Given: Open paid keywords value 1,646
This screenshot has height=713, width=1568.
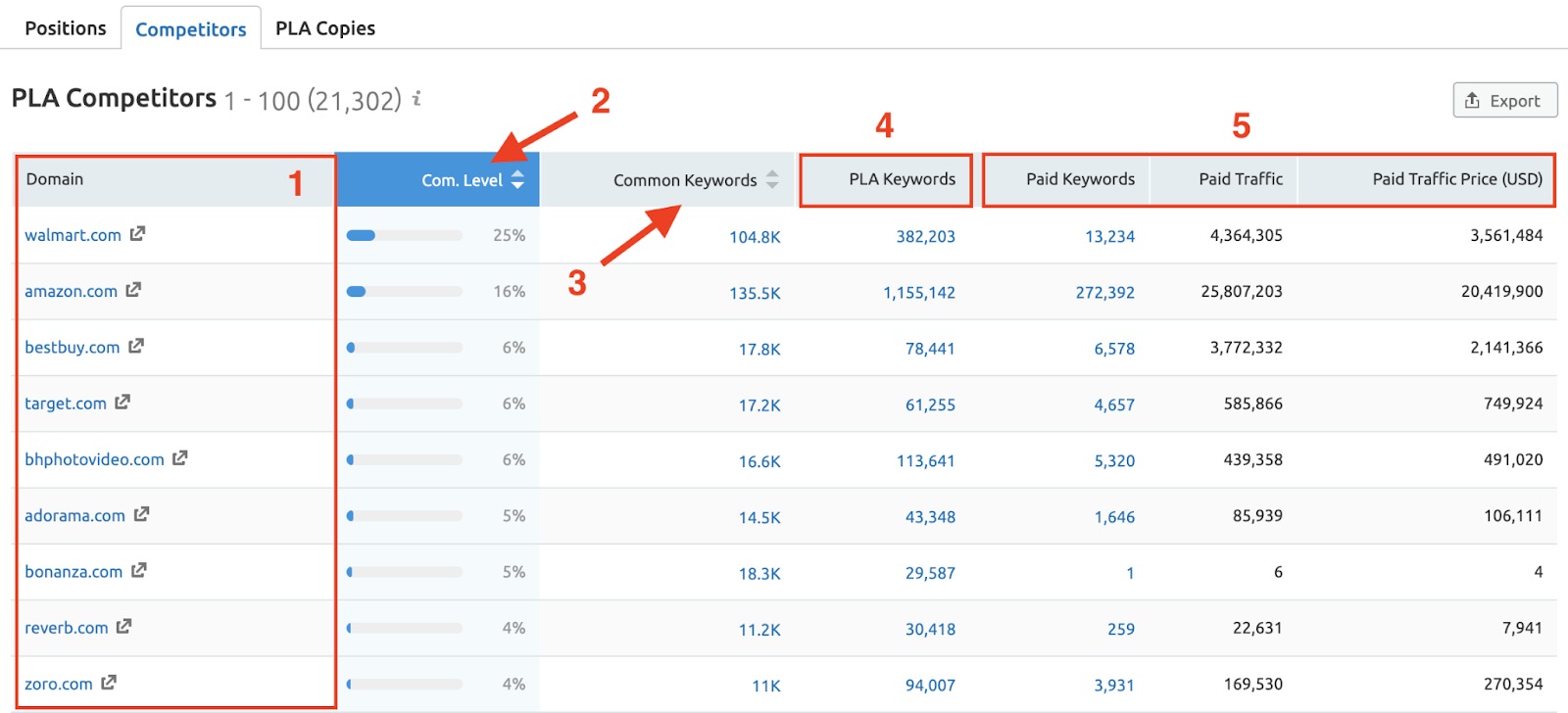Looking at the screenshot, I should click(x=1114, y=516).
